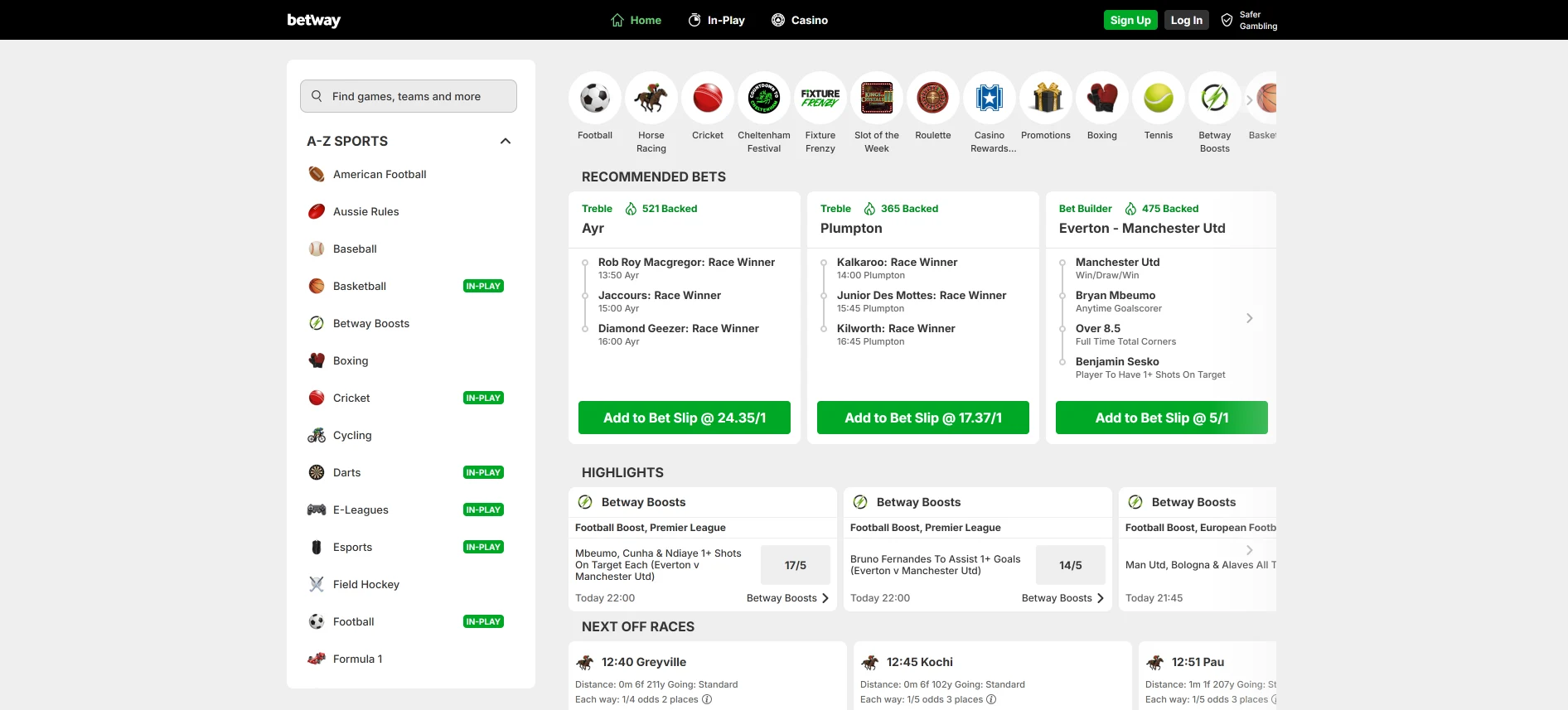Open Football in sidebar list
This screenshot has width=1568, height=710.
pyautogui.click(x=411, y=621)
